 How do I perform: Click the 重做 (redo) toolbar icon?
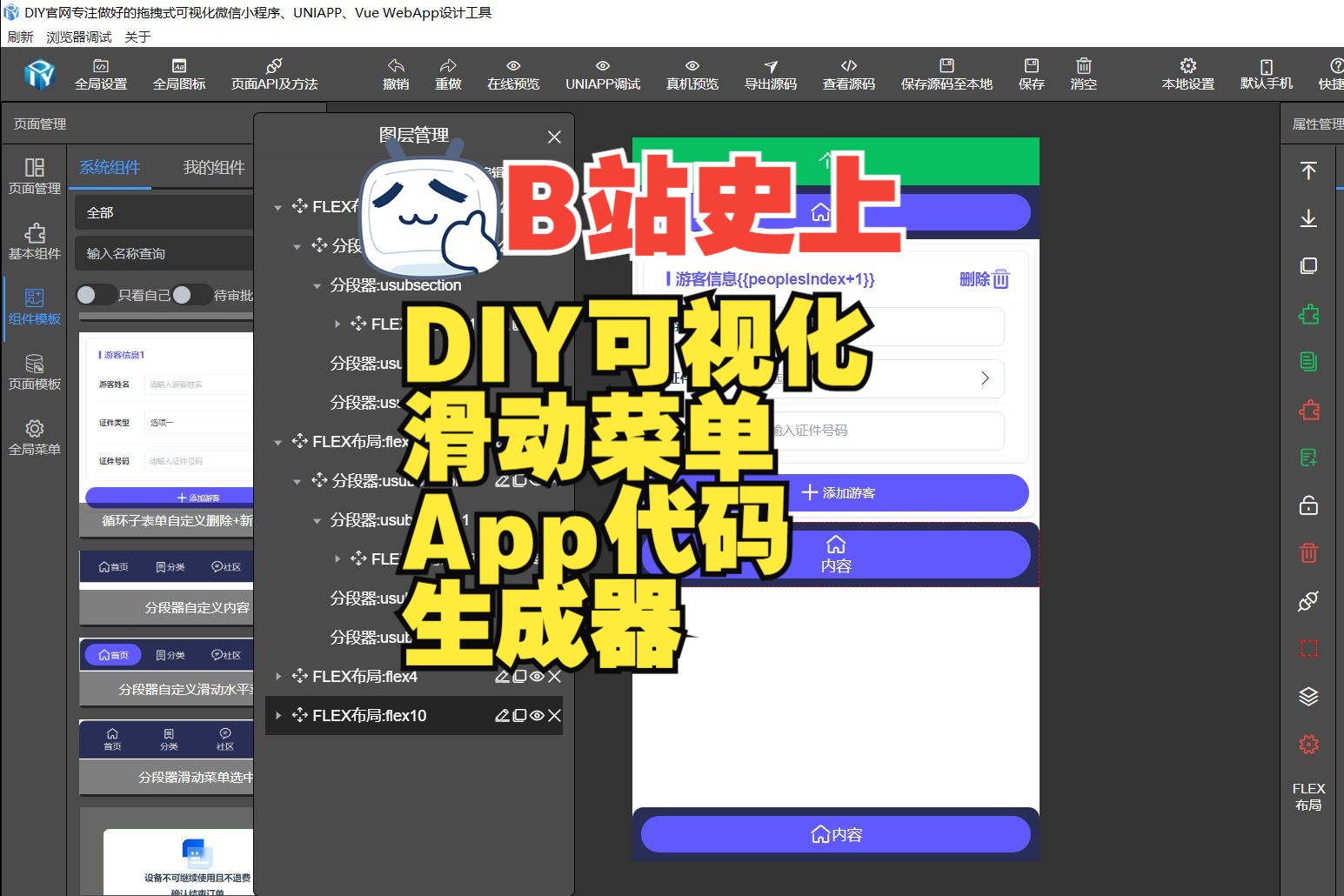(x=448, y=73)
